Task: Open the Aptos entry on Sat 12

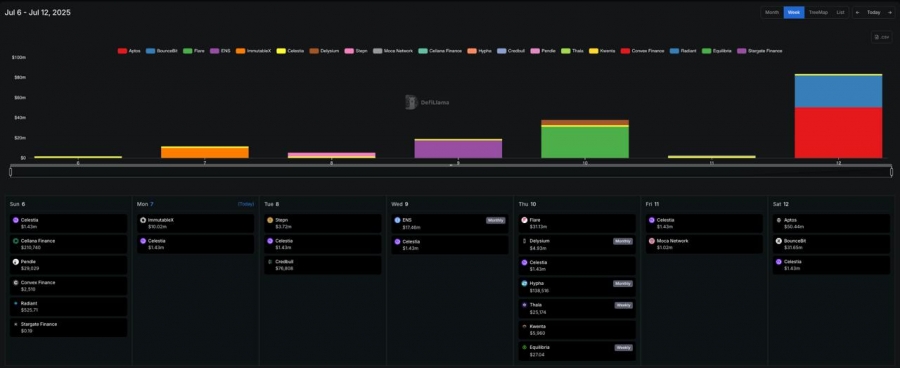Action: (x=830, y=223)
